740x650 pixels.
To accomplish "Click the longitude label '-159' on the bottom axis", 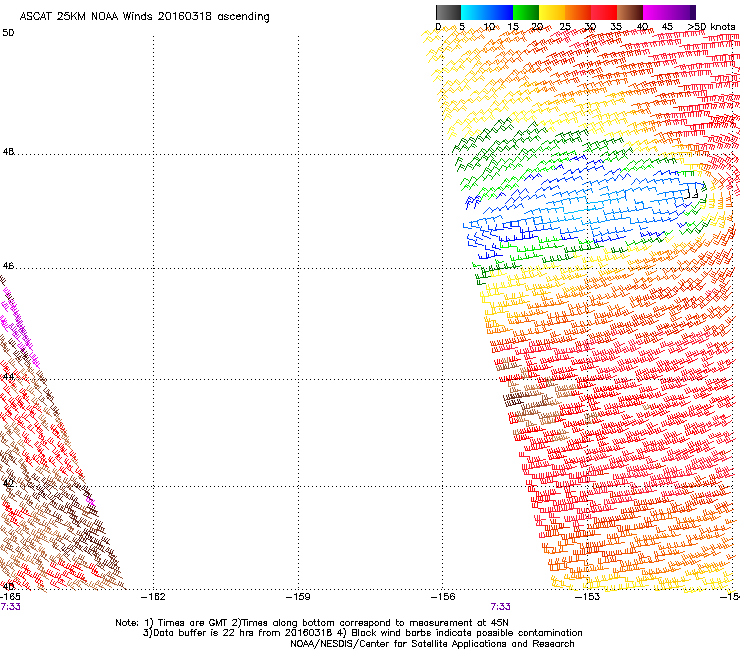I will [x=299, y=597].
